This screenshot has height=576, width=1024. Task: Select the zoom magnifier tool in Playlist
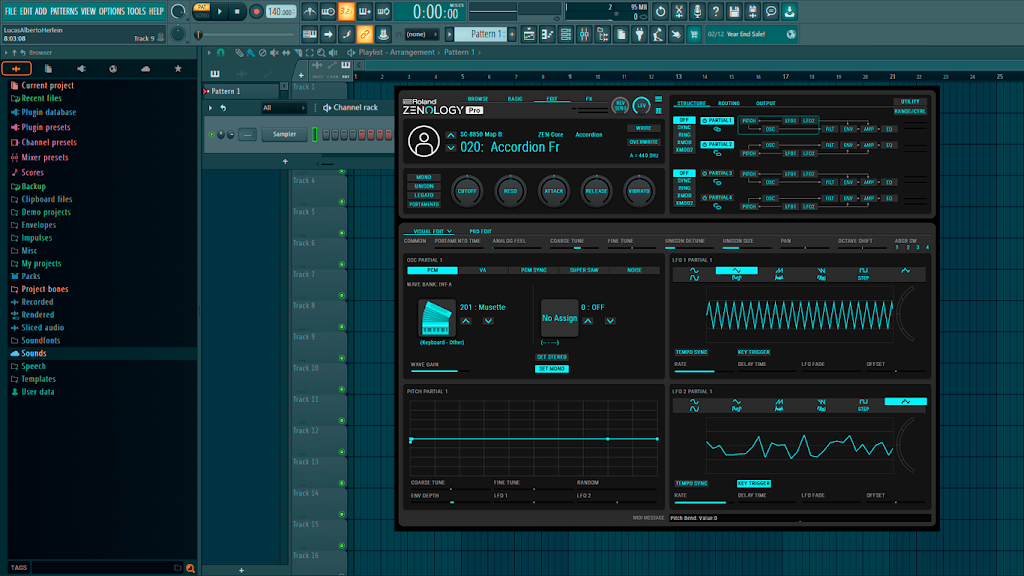(x=321, y=52)
